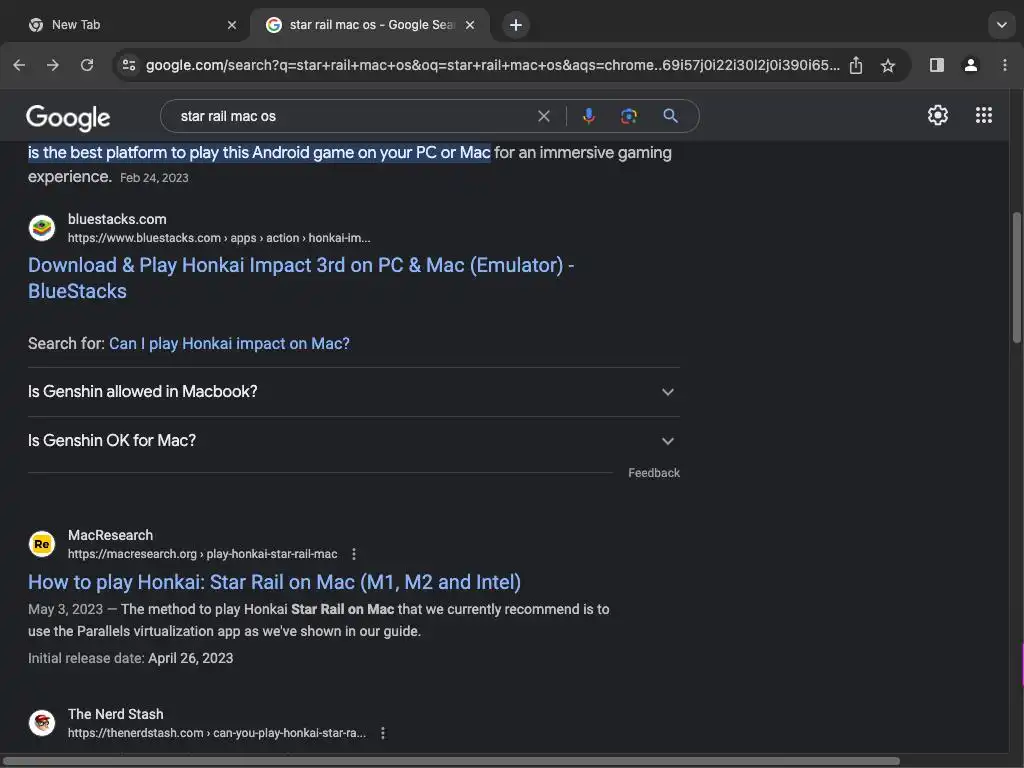Open Google quick settings gear
The width and height of the screenshot is (1024, 768).
pyautogui.click(x=938, y=116)
